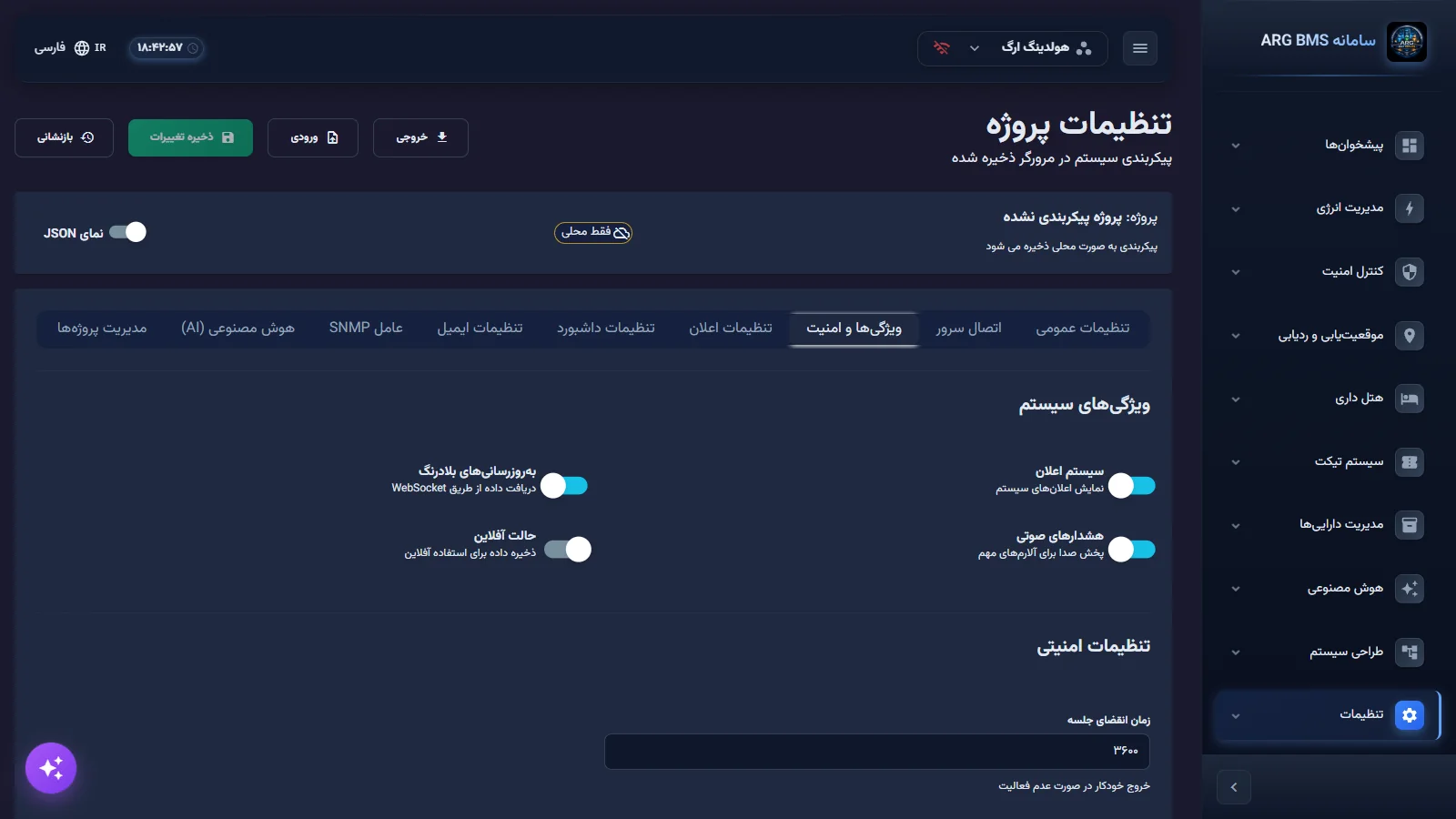Click the session timeout input field
This screenshot has width=1456, height=819.
click(877, 752)
